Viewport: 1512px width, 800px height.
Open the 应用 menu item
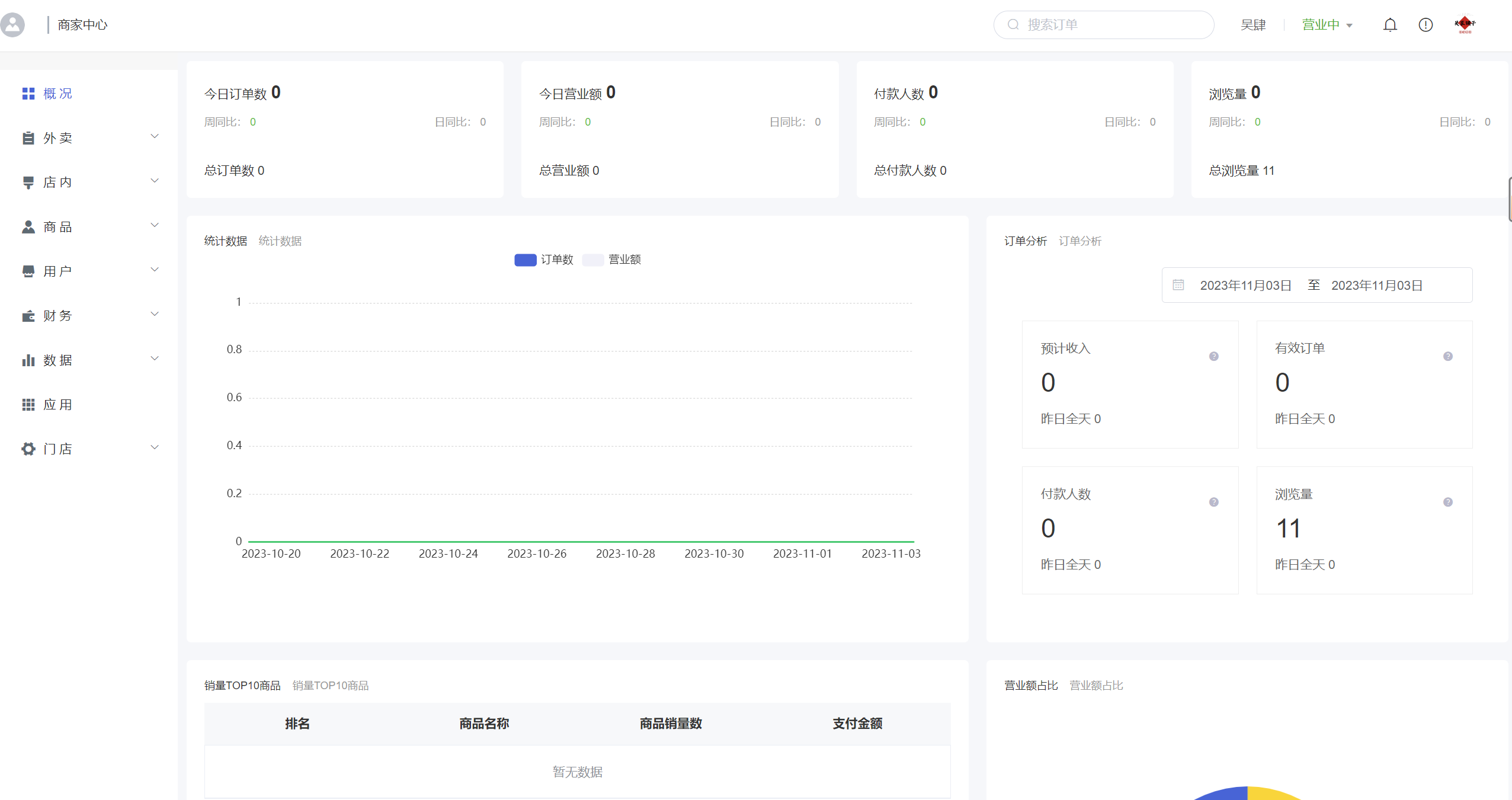(x=89, y=405)
